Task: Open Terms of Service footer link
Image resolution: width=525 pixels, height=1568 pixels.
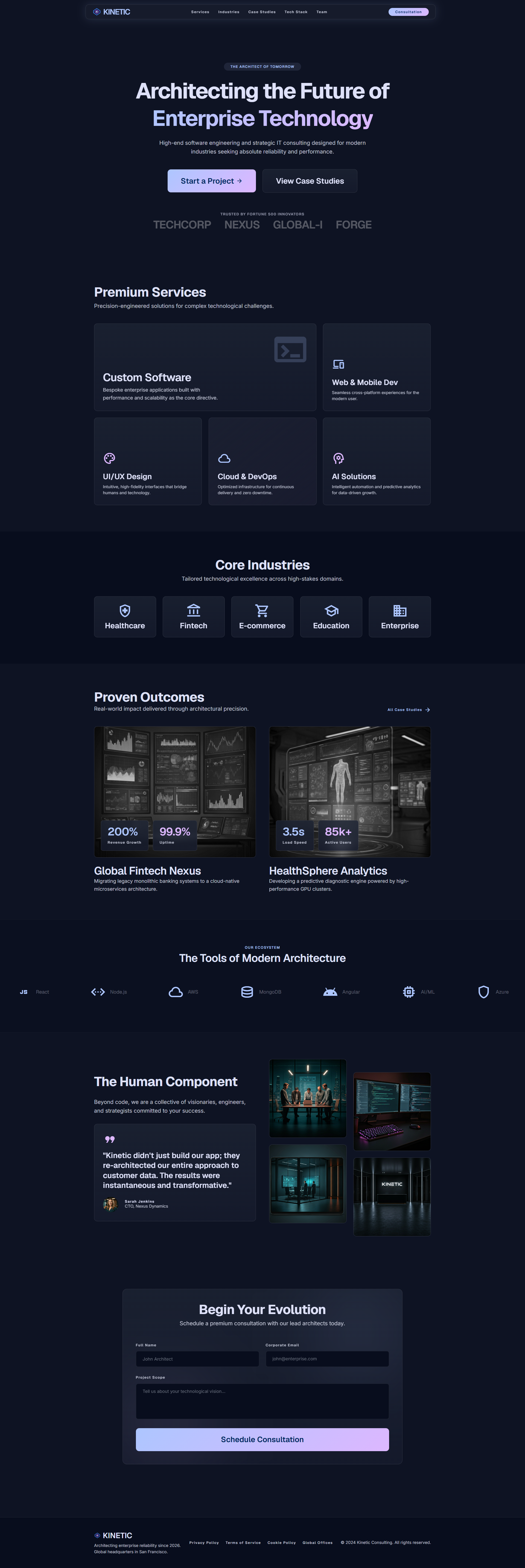Action: [243, 1543]
